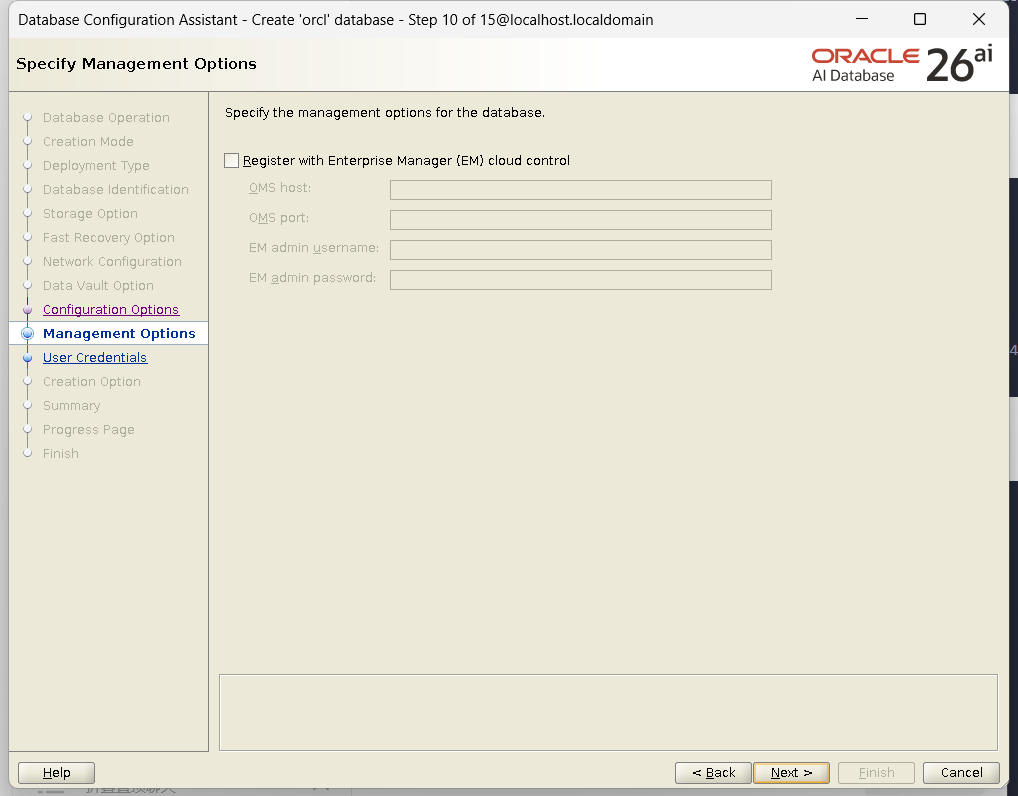Focus the EM admin password field
The image size is (1018, 796).
(580, 280)
